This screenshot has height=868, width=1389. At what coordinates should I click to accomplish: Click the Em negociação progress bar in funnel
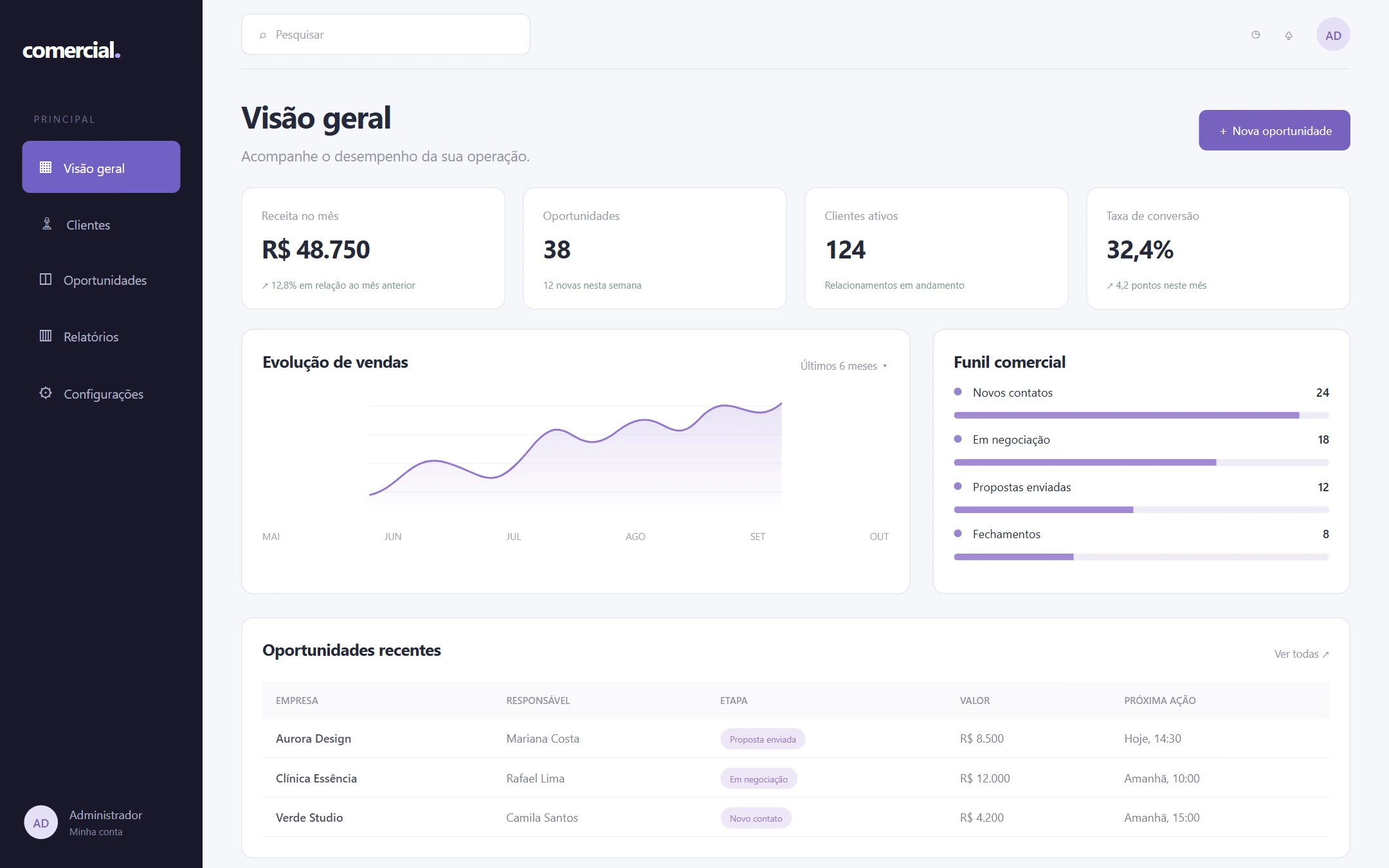[x=1141, y=462]
